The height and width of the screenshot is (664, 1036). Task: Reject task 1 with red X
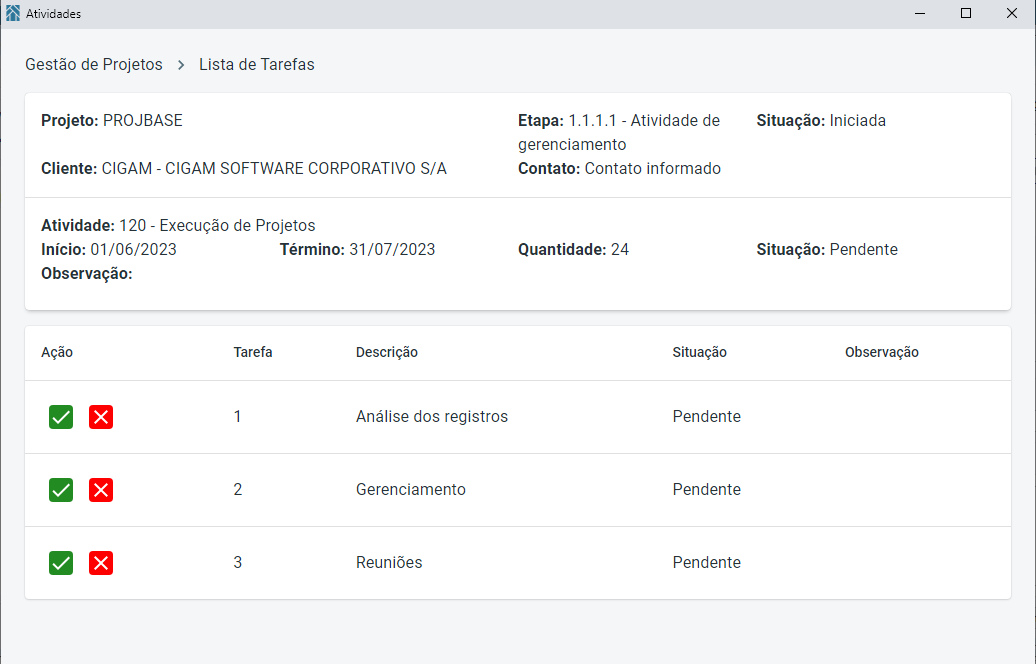(x=101, y=417)
